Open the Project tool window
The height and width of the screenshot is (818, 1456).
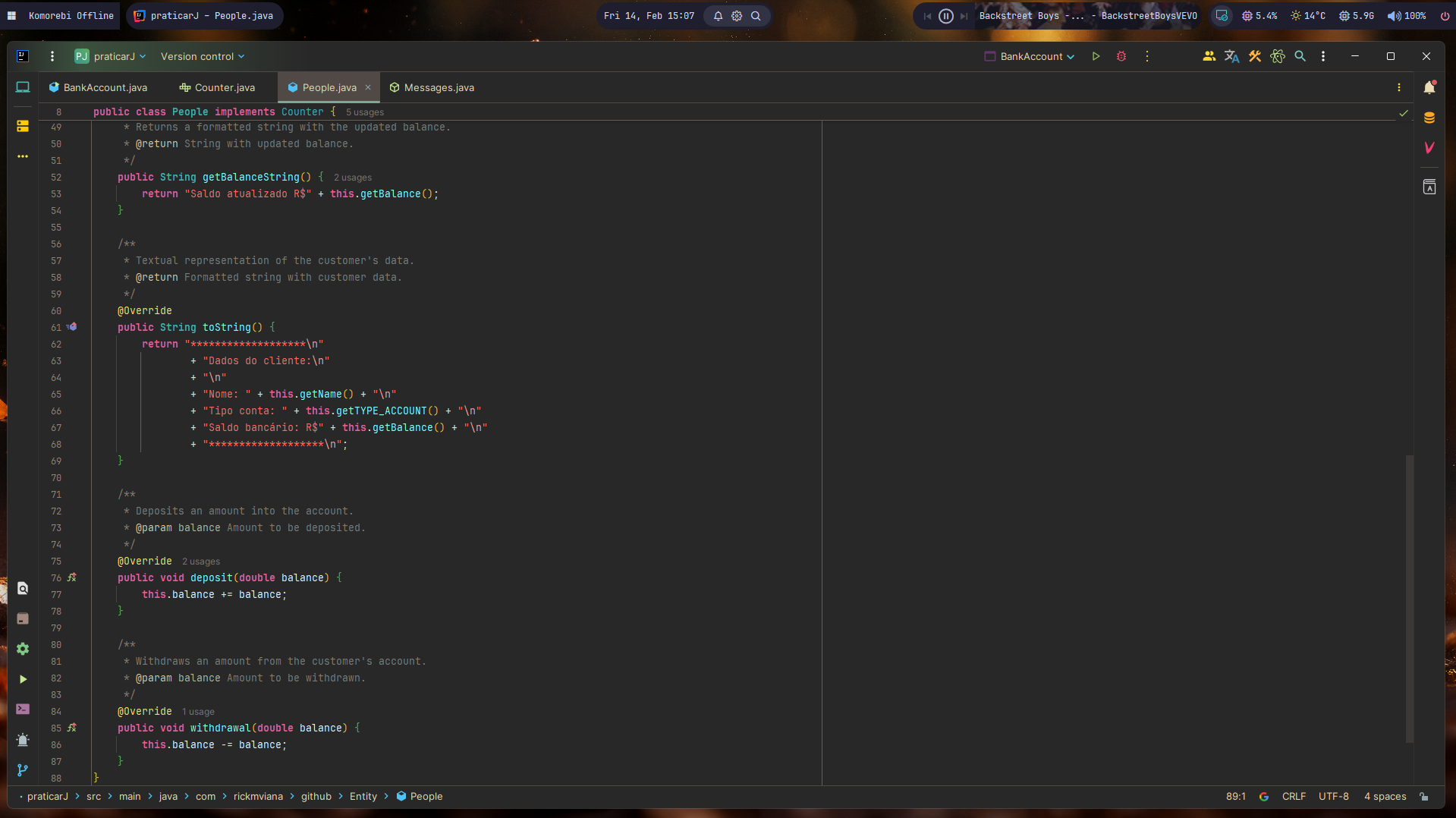23,87
